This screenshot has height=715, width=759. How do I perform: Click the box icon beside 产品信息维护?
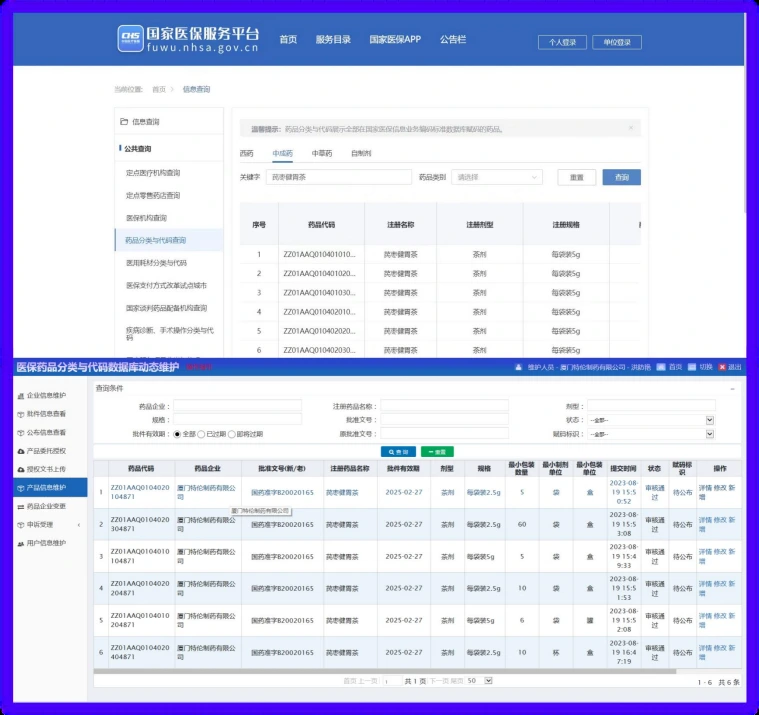21,488
